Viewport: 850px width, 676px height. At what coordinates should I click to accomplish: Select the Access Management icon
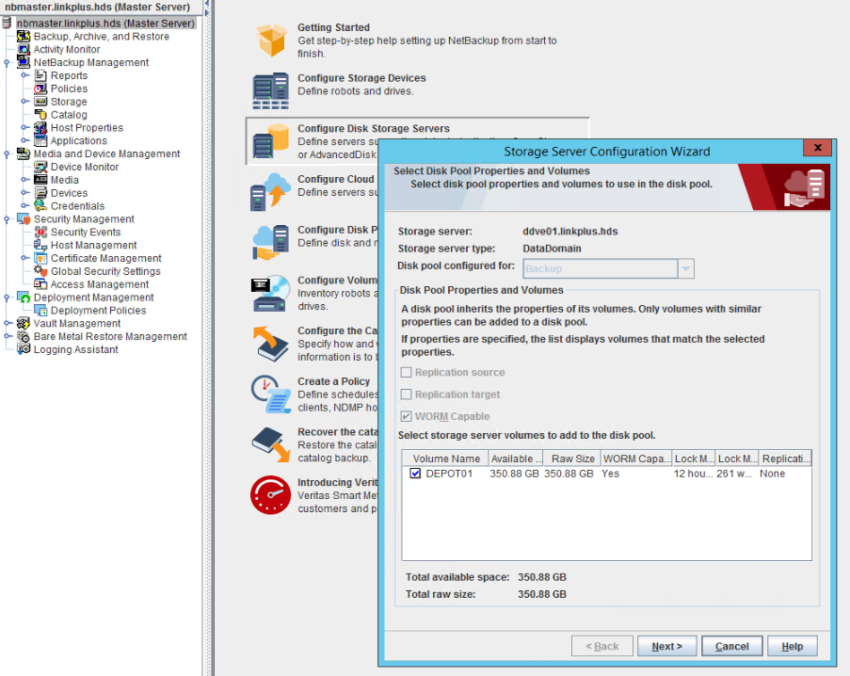pyautogui.click(x=41, y=284)
